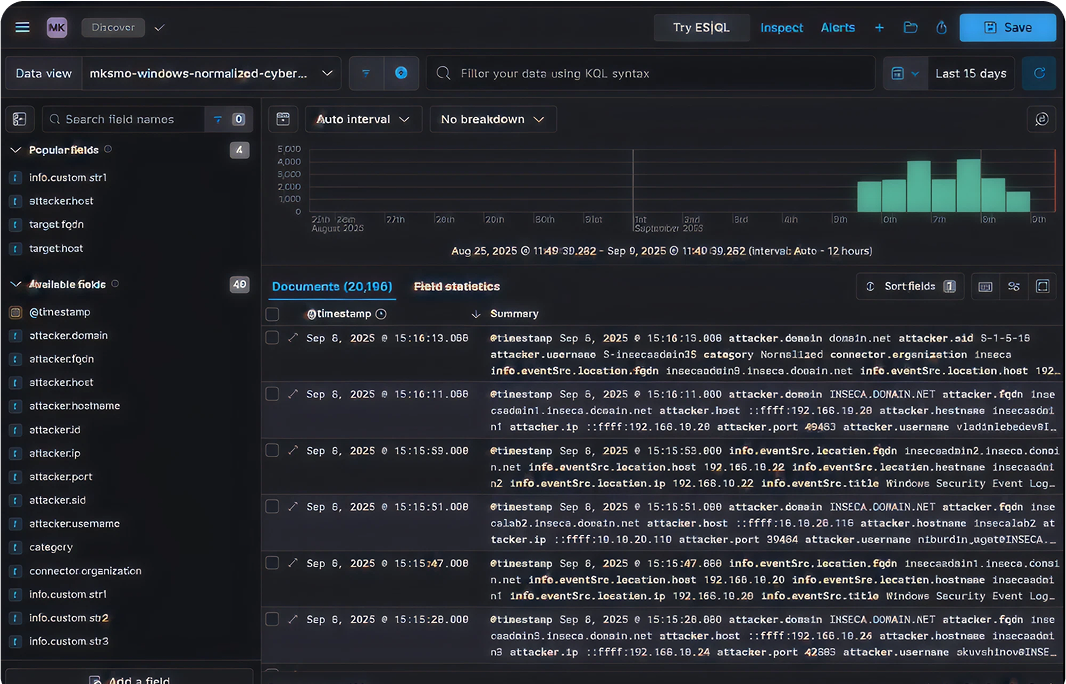Open the saved searches folder icon

910,27
